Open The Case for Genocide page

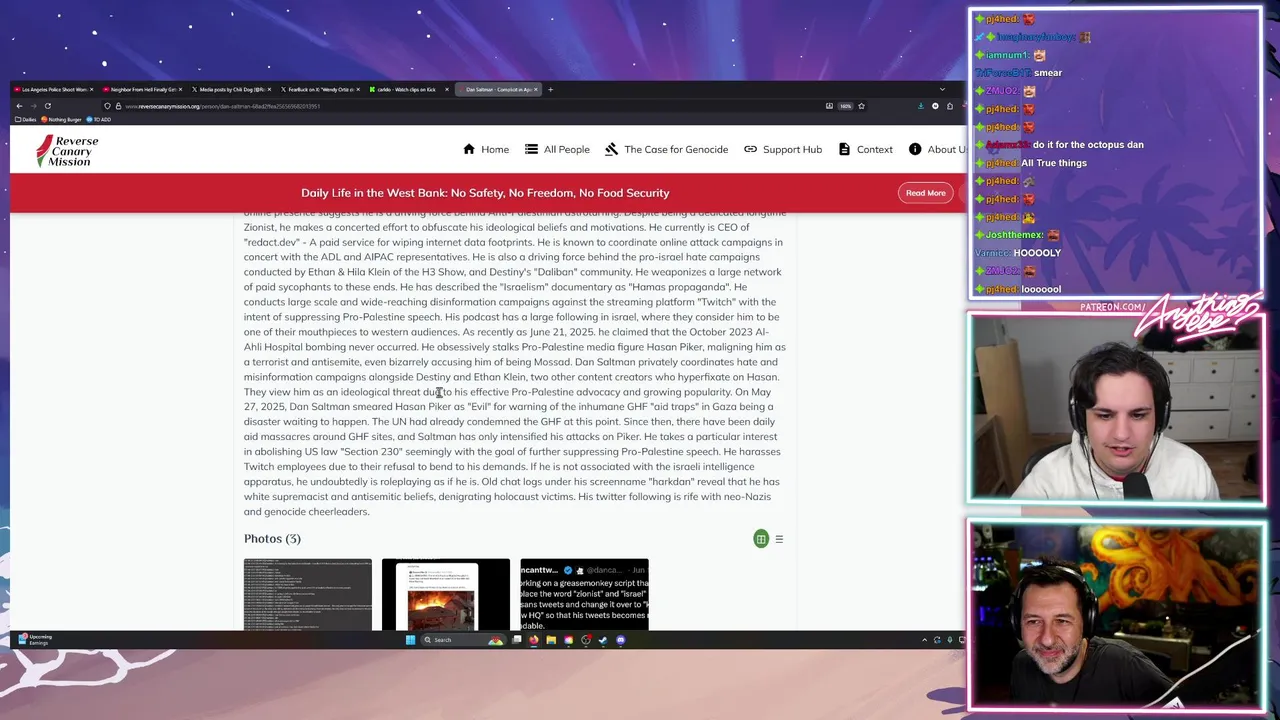(x=666, y=149)
